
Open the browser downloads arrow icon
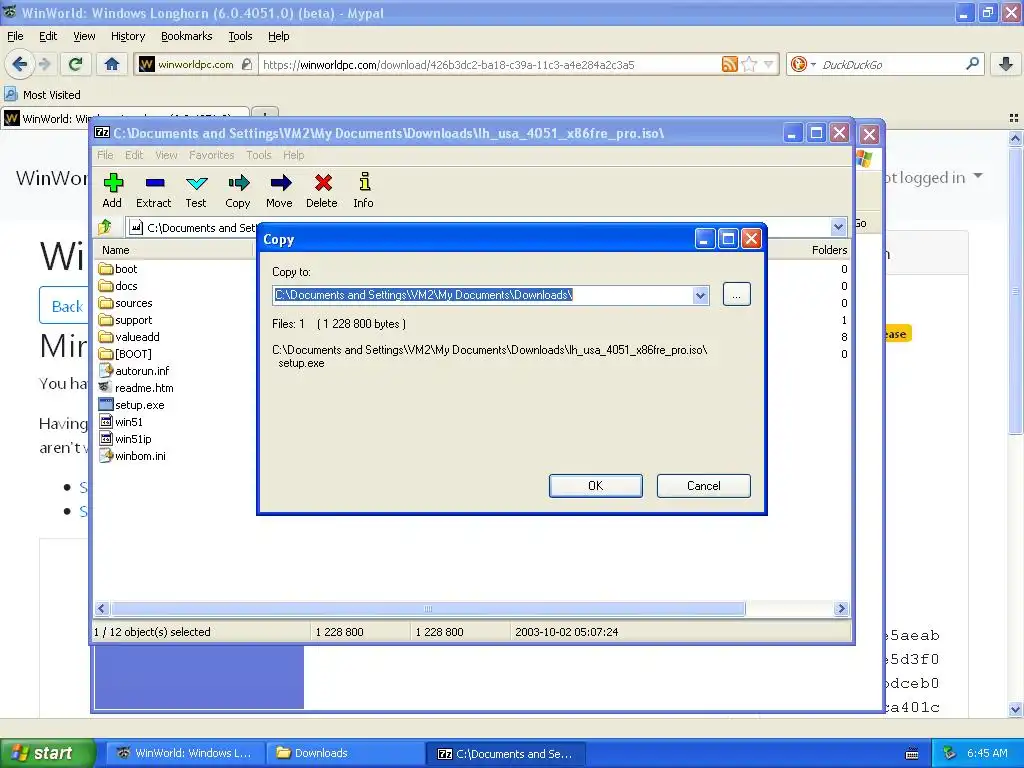pos(1006,64)
